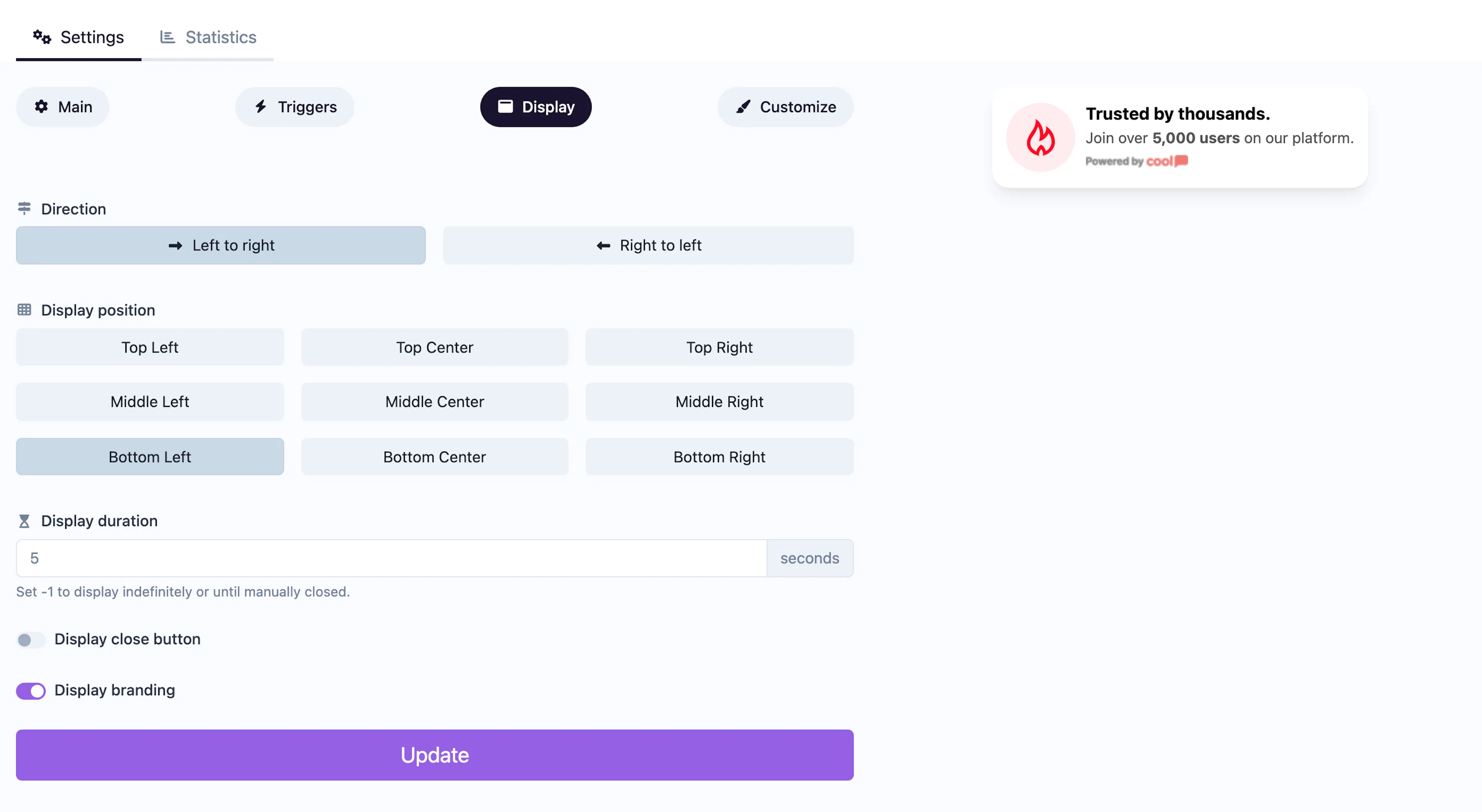Click the flame icon in the notification preview
Image resolution: width=1482 pixels, height=812 pixels.
pyautogui.click(x=1040, y=137)
